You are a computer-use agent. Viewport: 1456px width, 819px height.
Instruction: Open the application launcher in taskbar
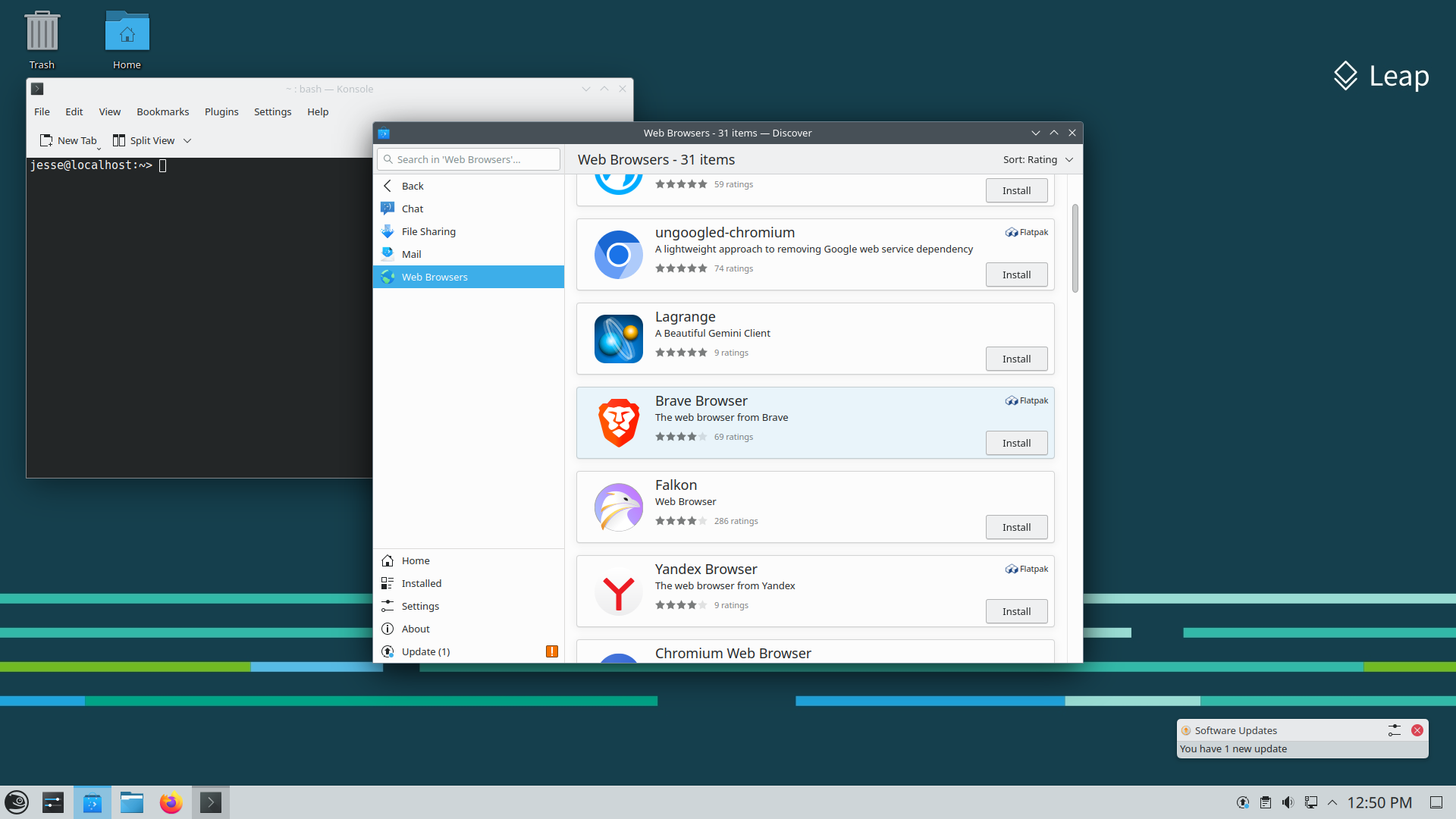(17, 802)
